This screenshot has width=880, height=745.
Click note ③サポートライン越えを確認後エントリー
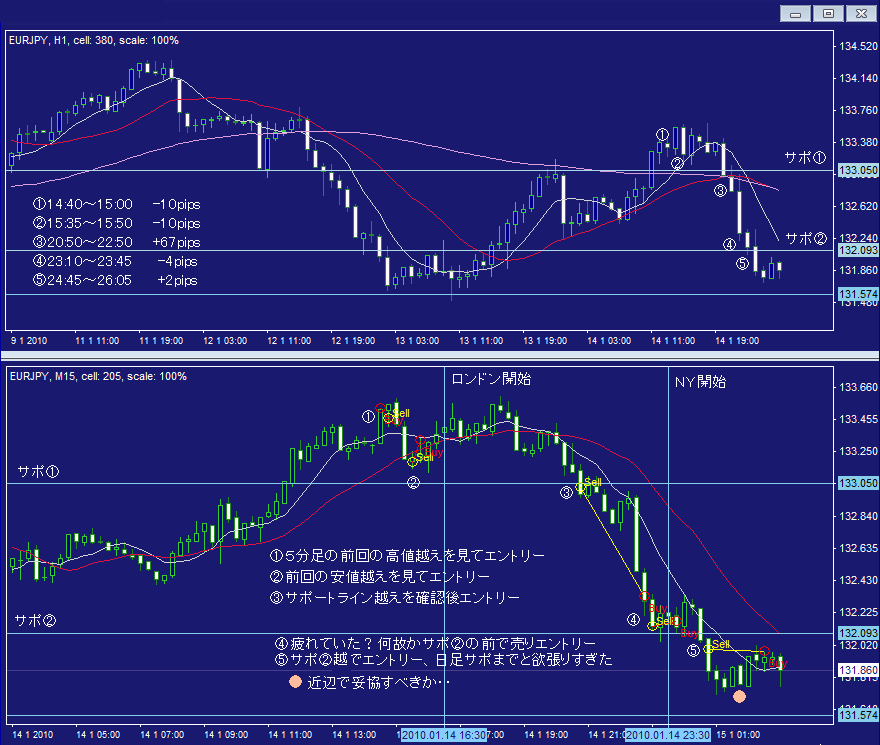click(395, 597)
